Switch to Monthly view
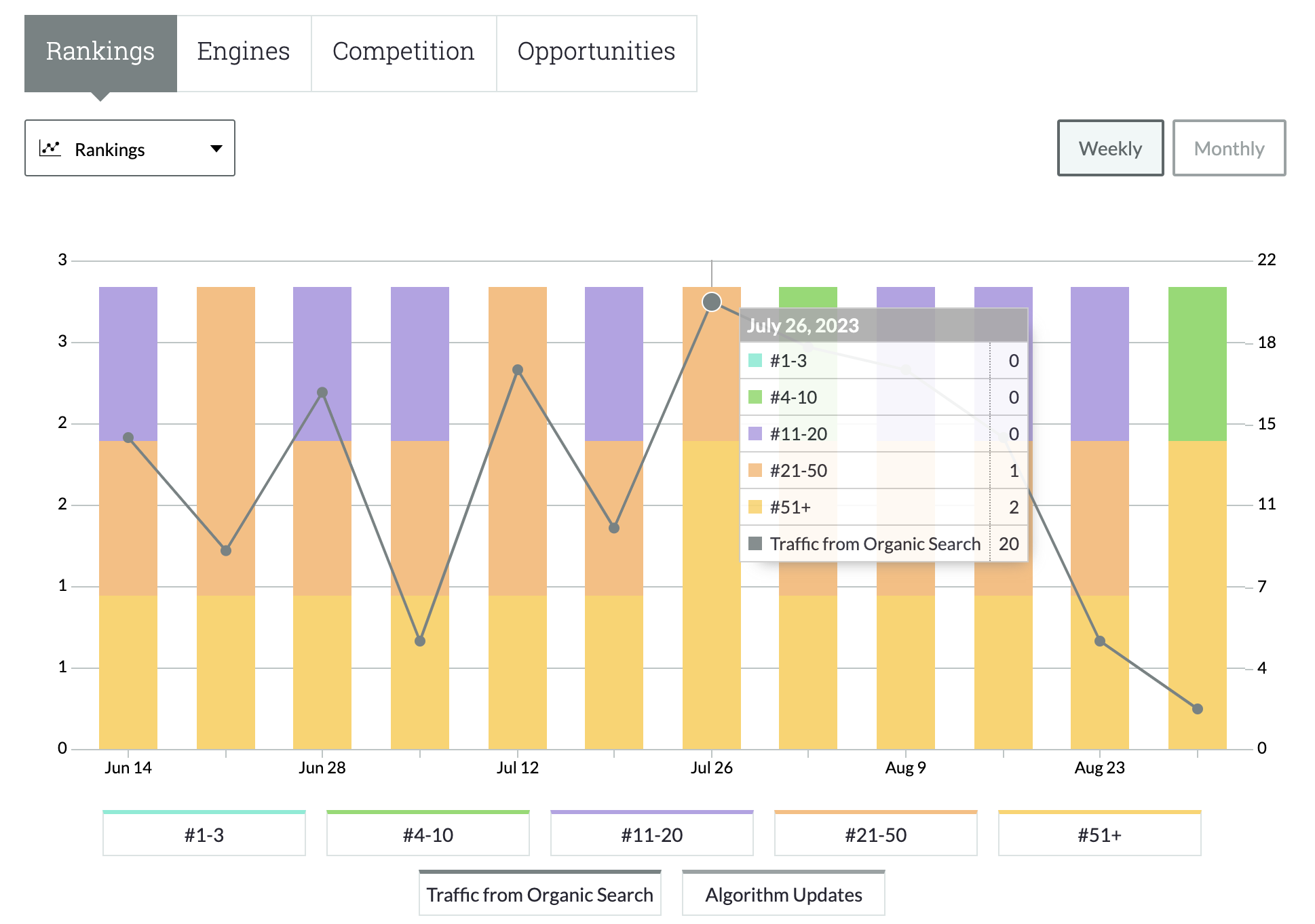 click(x=1229, y=148)
